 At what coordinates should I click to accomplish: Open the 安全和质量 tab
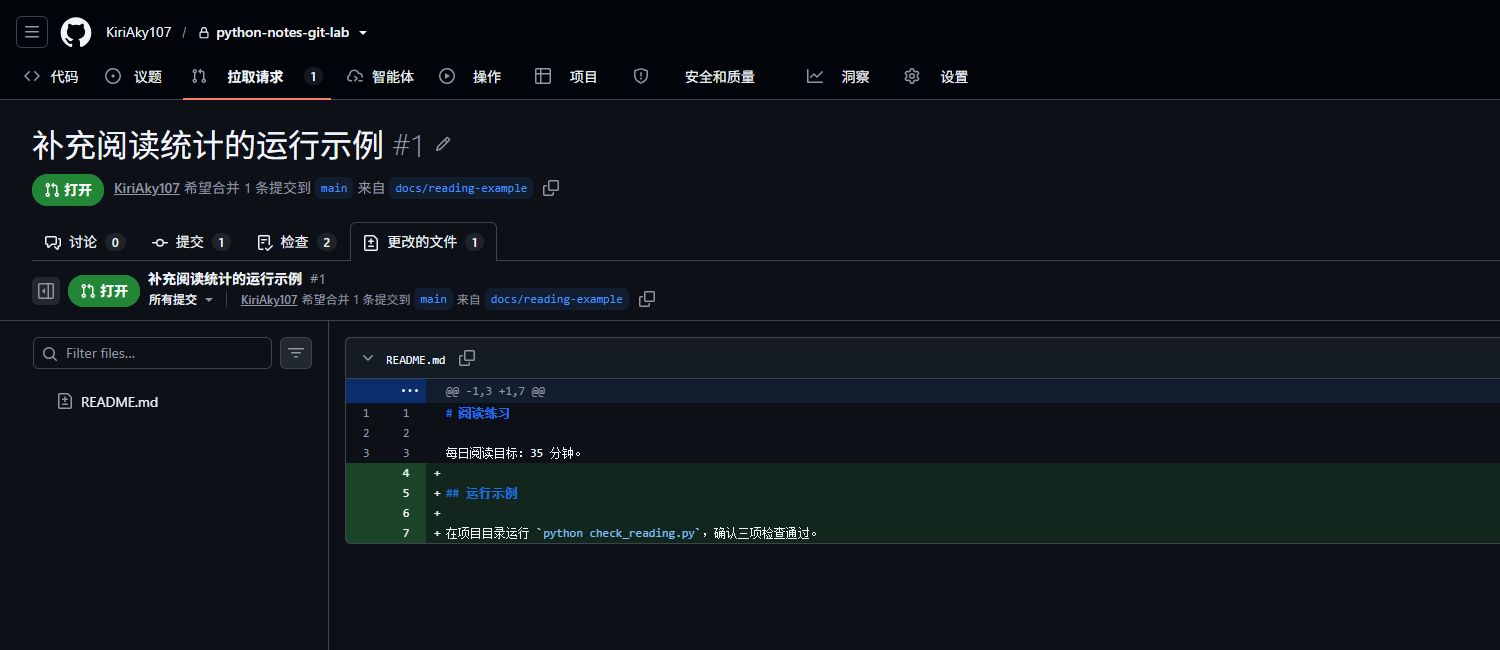694,76
